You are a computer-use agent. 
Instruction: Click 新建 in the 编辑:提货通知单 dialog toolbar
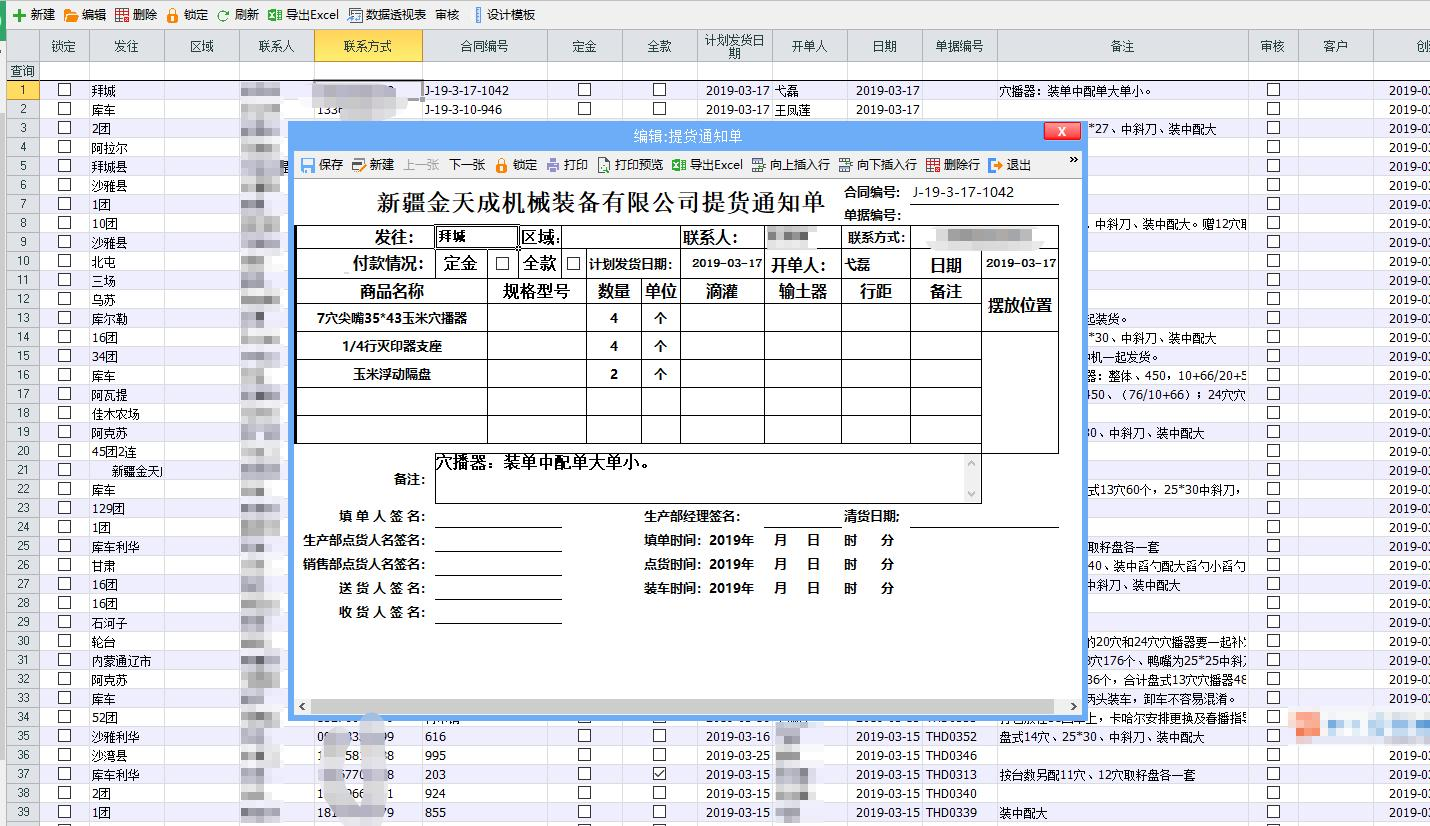[373, 165]
